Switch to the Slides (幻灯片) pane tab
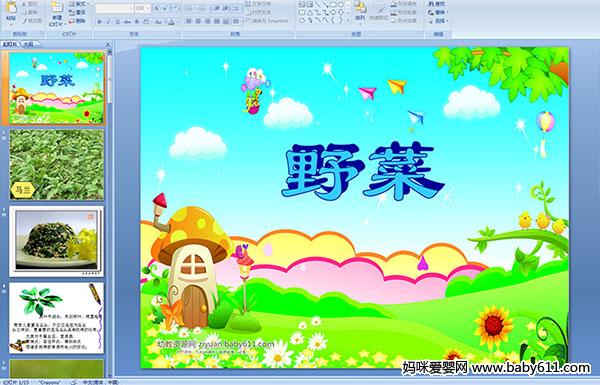The width and height of the screenshot is (600, 385). (x=10, y=44)
